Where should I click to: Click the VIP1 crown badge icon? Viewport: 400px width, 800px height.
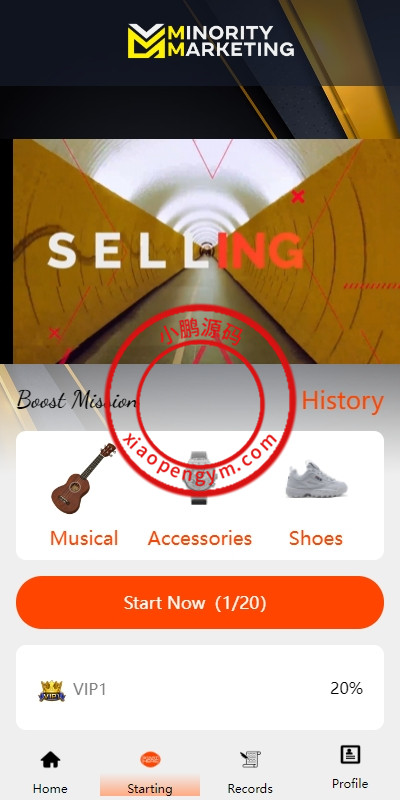52,691
